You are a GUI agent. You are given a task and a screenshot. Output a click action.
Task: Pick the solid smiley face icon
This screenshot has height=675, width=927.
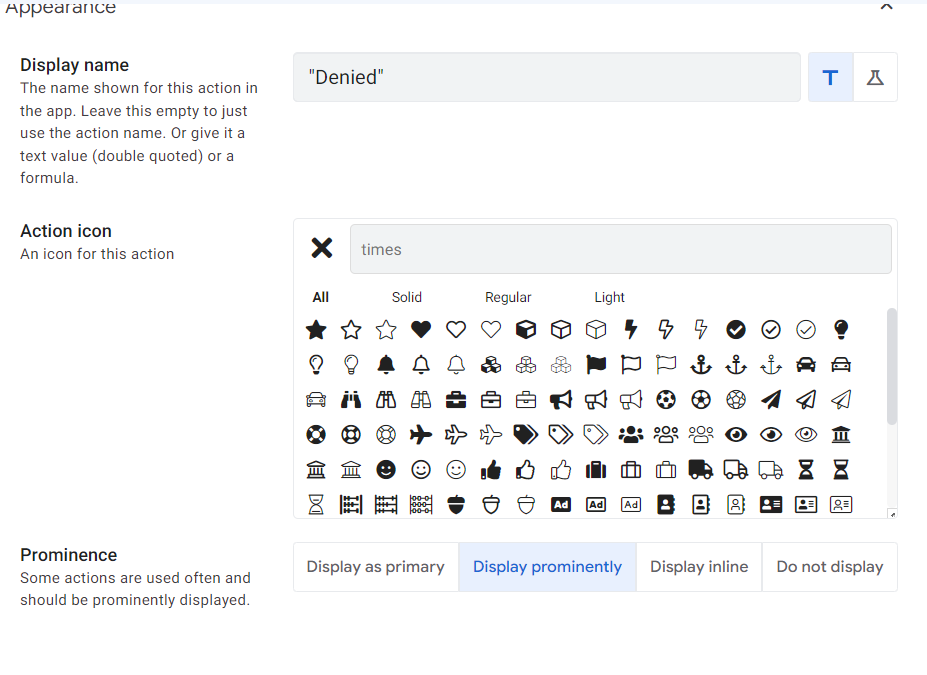pyautogui.click(x=386, y=469)
